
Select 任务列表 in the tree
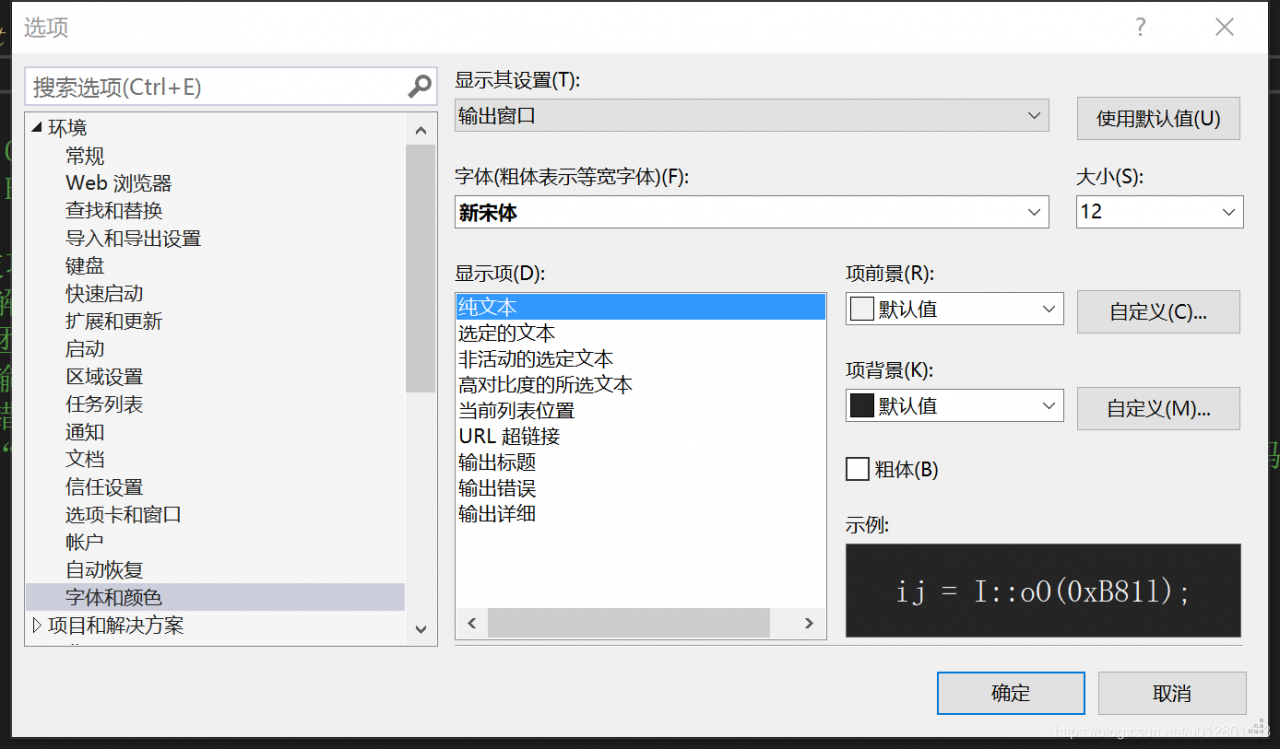click(104, 404)
